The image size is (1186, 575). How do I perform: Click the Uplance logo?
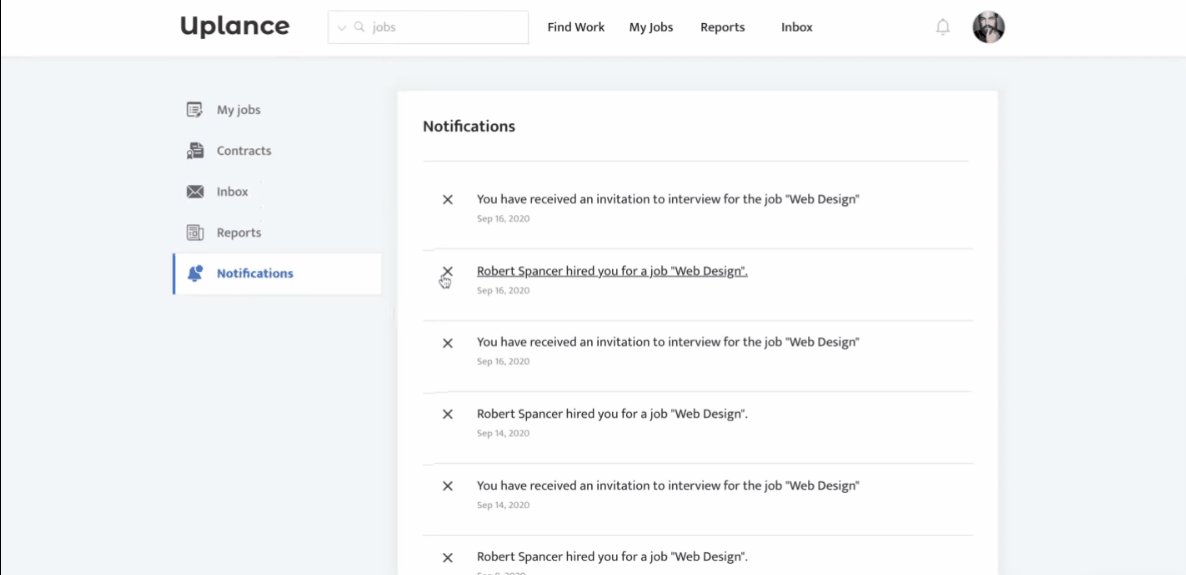[x=235, y=27]
